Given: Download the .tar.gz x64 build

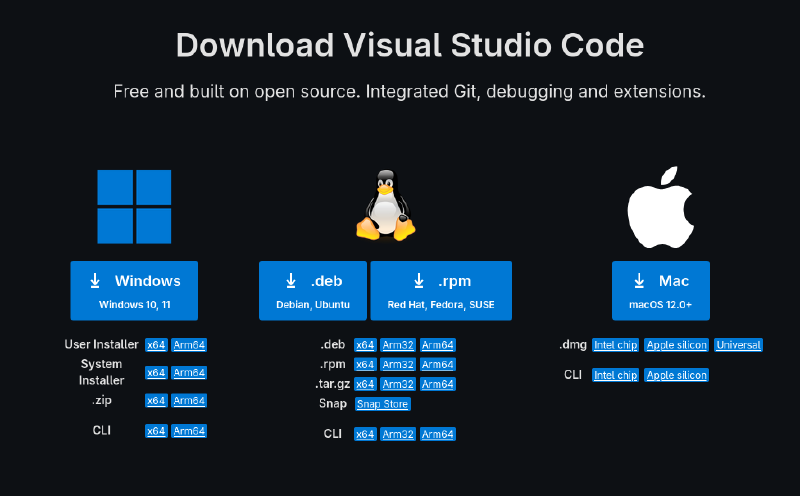Looking at the screenshot, I should (x=365, y=384).
